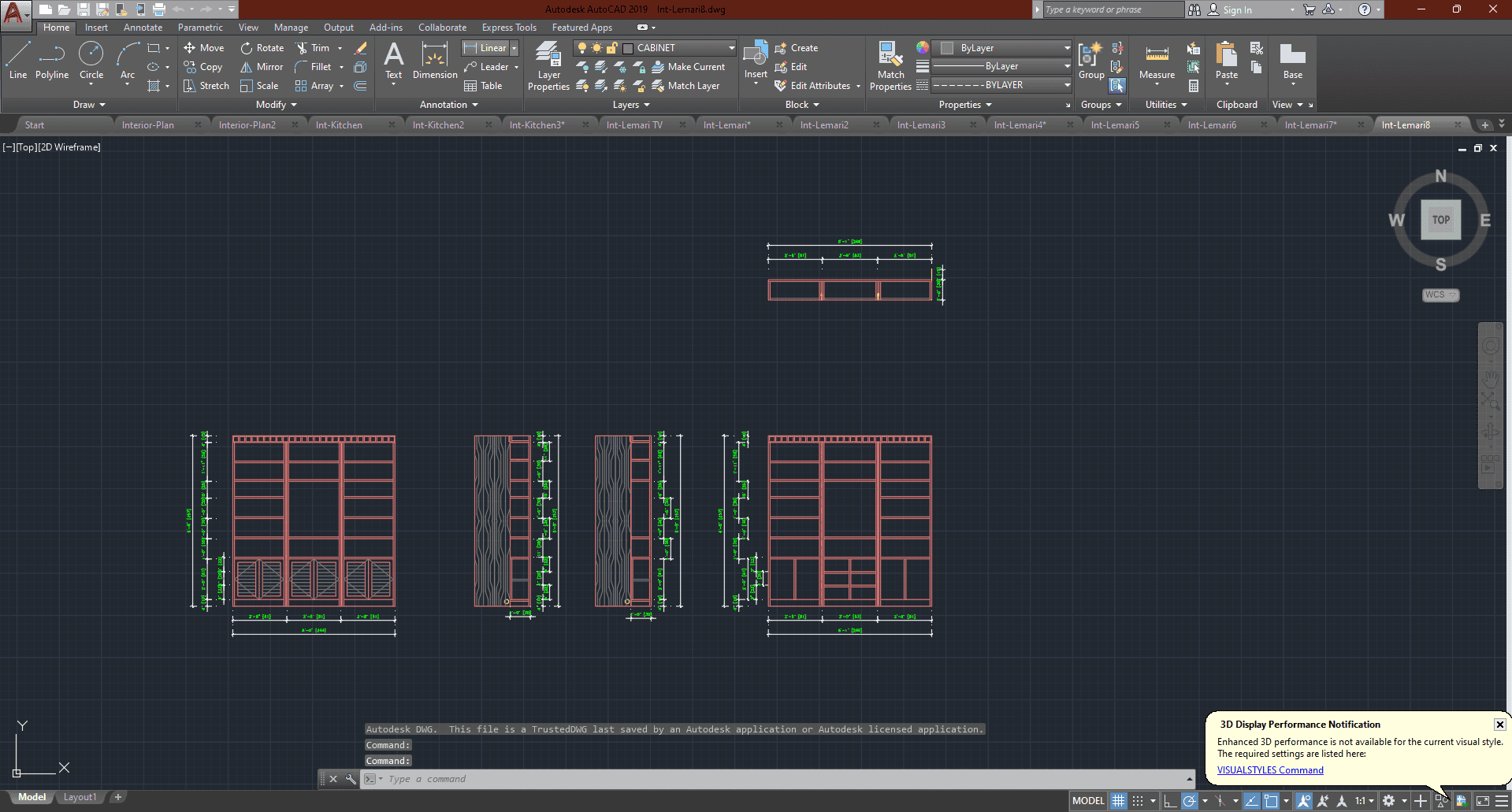Image resolution: width=1512 pixels, height=812 pixels.
Task: Toggle the drawing grid display in status bar
Action: pos(1118,801)
